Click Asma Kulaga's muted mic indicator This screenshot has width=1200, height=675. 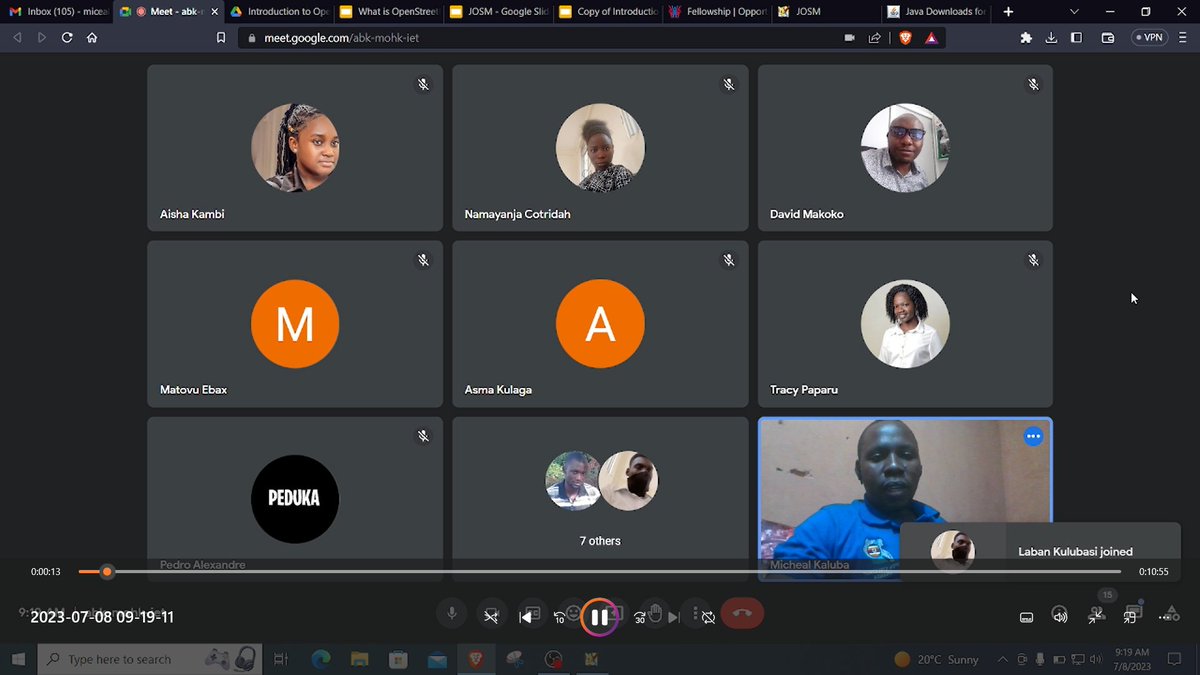click(x=729, y=260)
